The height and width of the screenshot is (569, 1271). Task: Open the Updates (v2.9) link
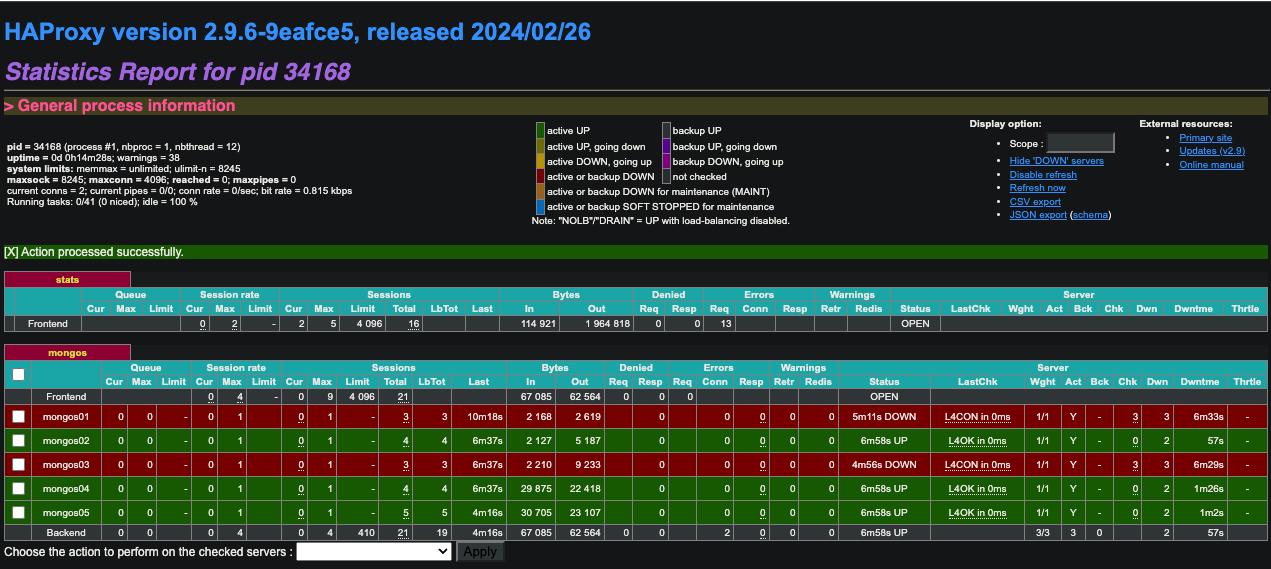[x=1212, y=151]
